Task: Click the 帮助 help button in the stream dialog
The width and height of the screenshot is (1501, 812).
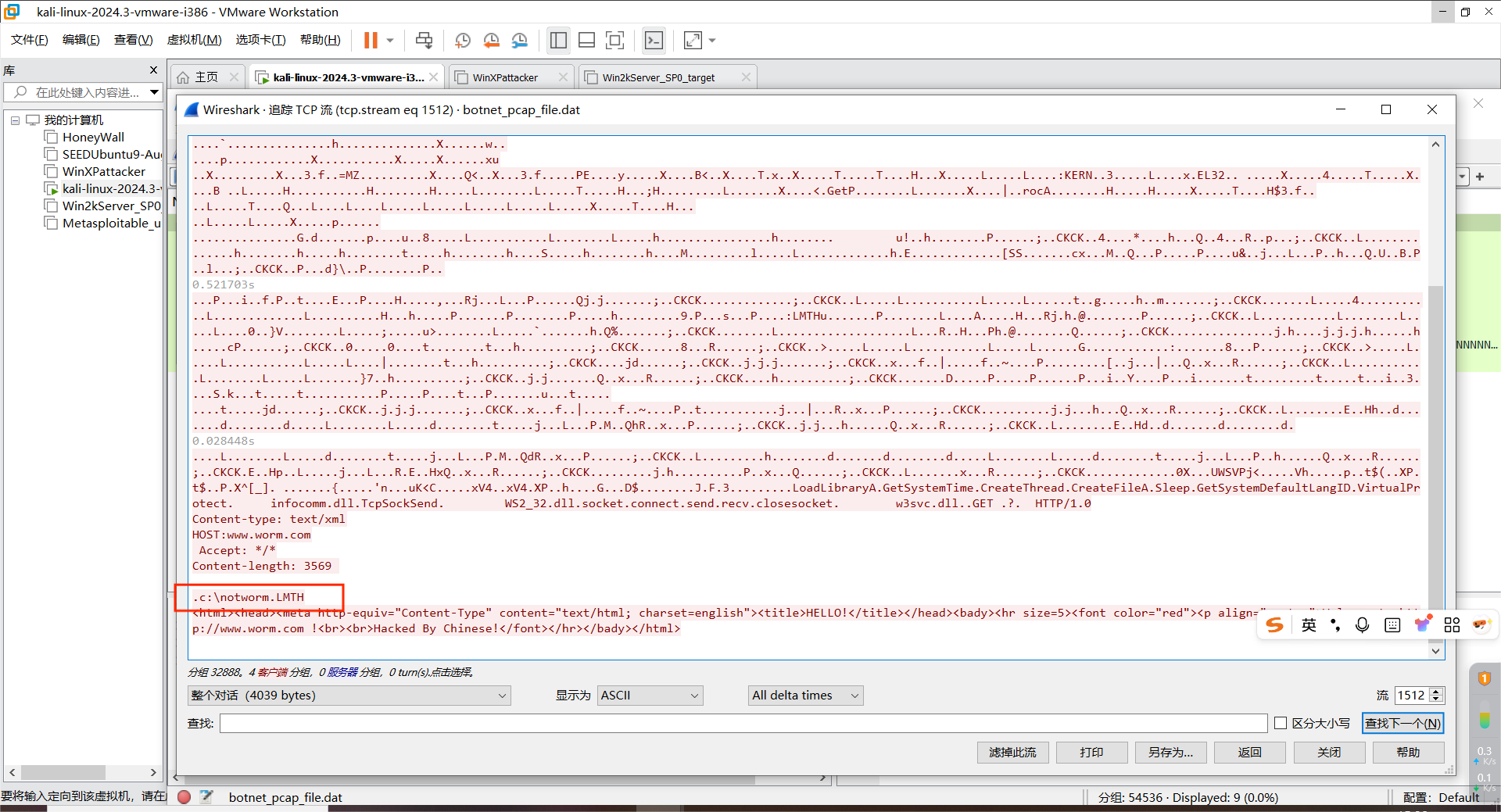Action: click(x=1408, y=753)
